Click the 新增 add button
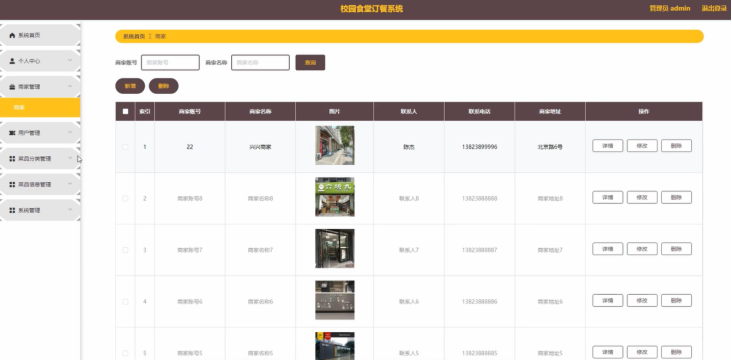The width and height of the screenshot is (732, 360). [x=130, y=86]
